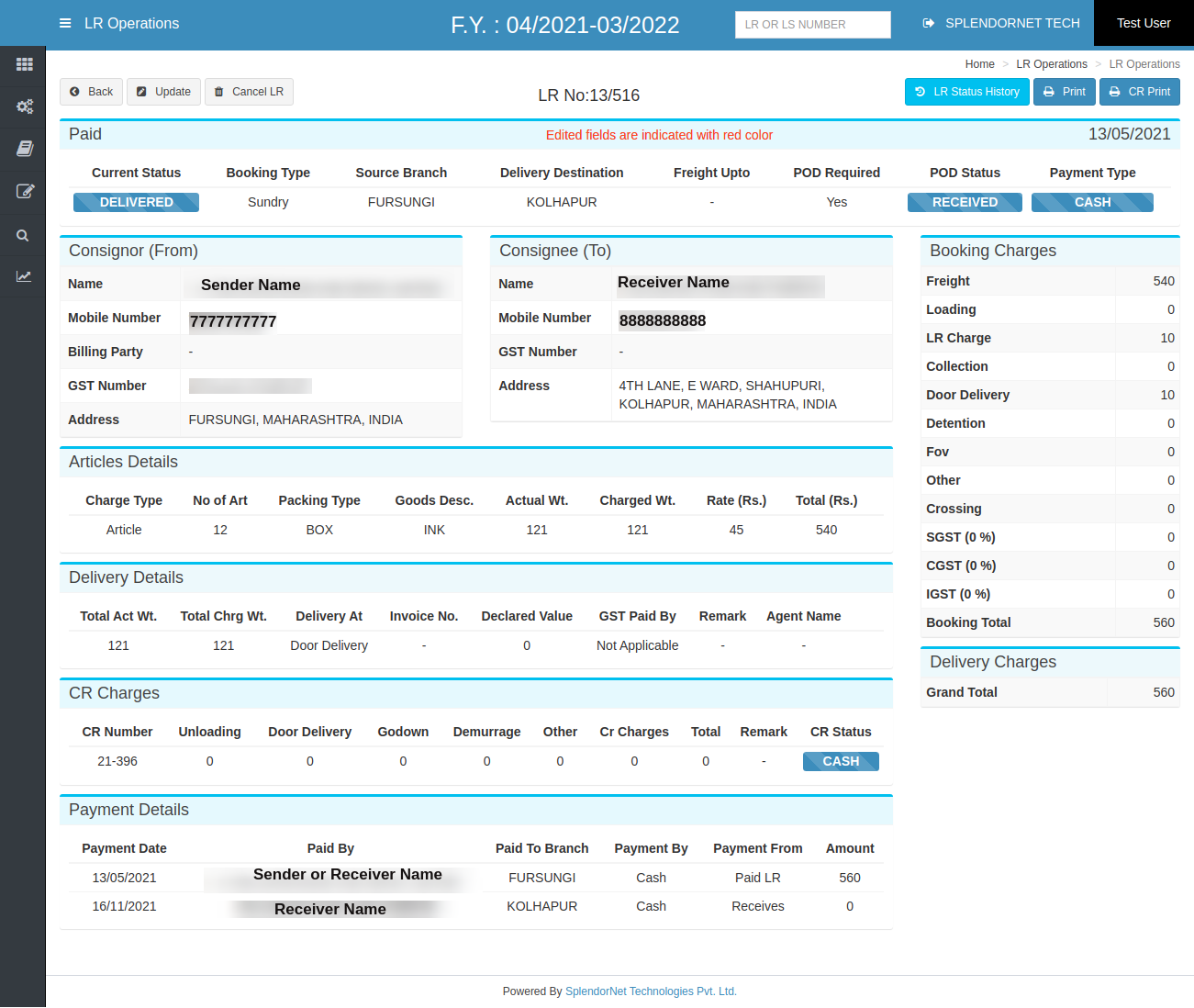Click the LR Operations header title
Viewport: 1194px width, 1008px height.
click(x=131, y=23)
